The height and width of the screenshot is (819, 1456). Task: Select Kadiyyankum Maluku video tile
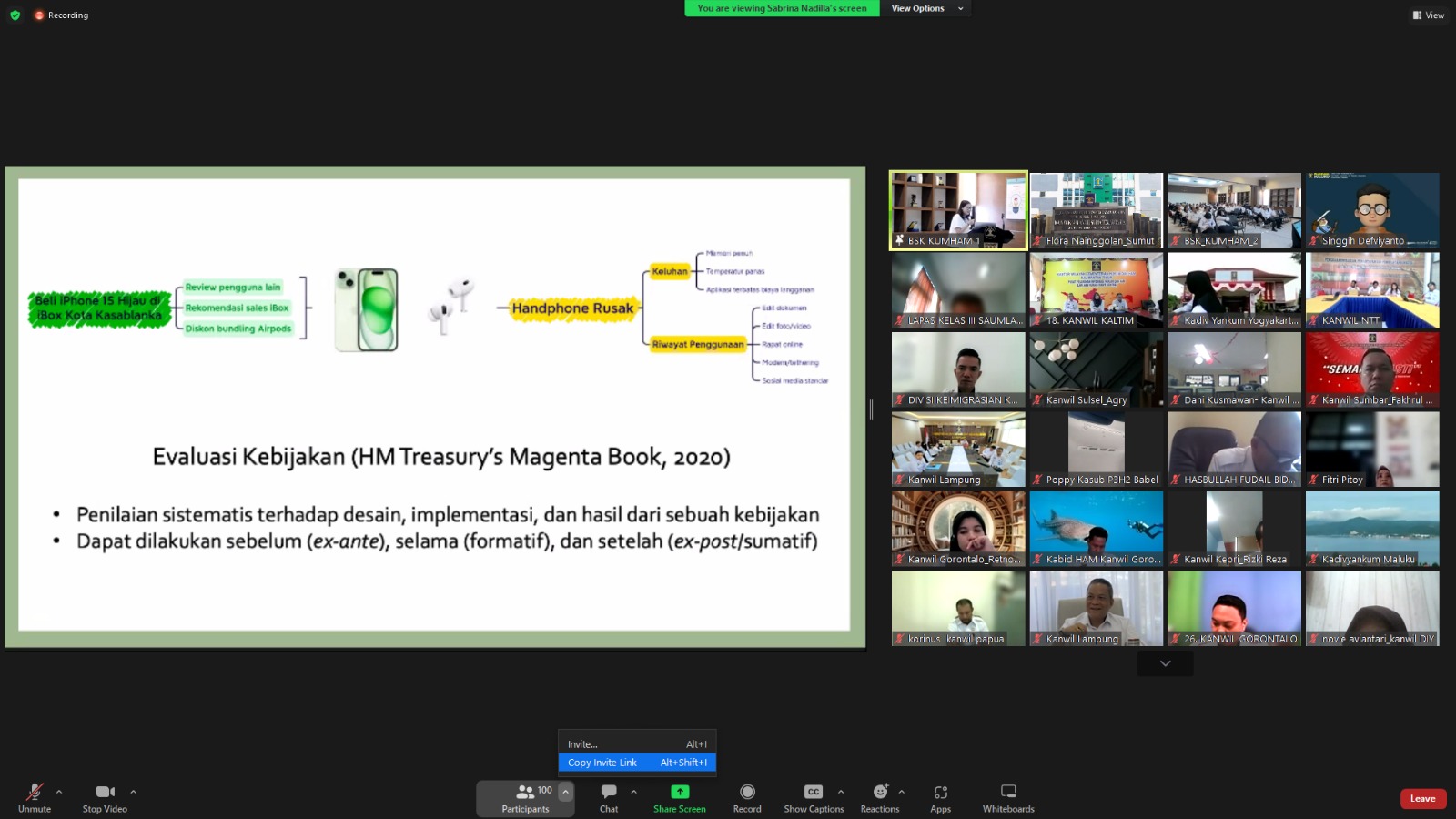[1372, 529]
